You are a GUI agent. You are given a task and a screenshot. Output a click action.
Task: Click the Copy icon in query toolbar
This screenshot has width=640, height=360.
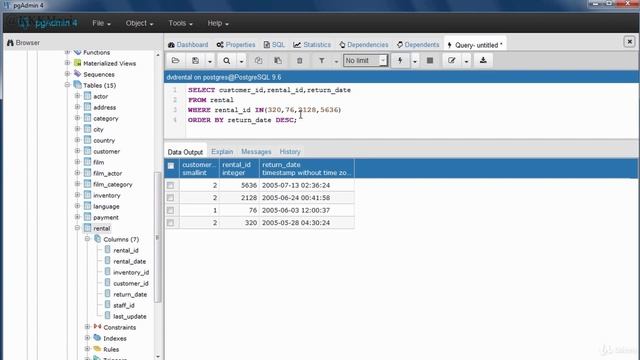pyautogui.click(x=258, y=61)
